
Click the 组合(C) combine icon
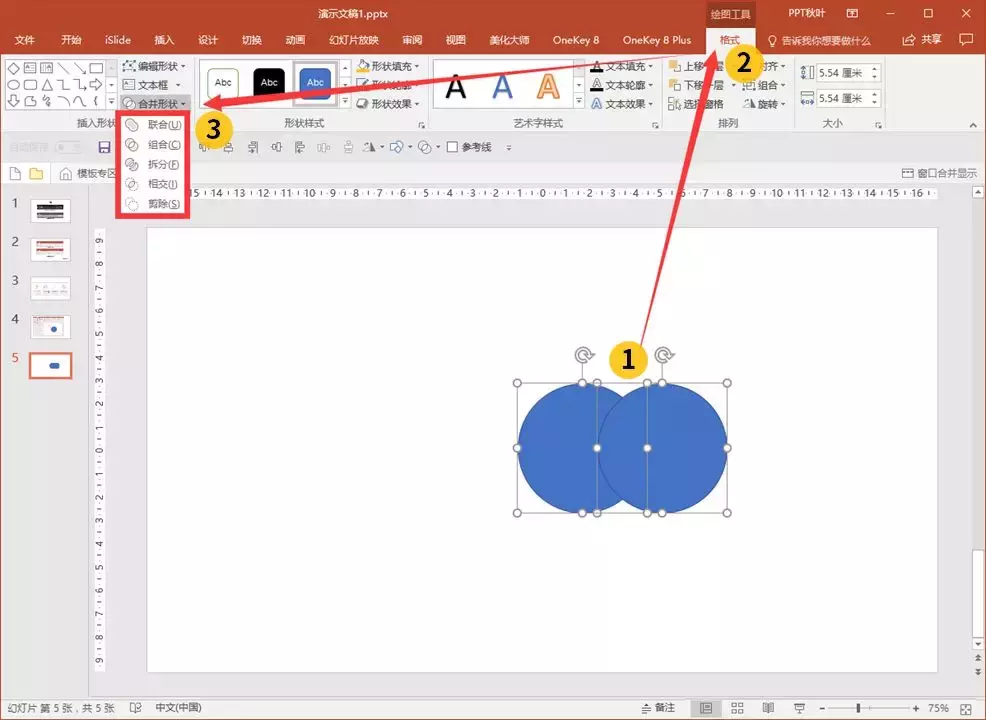[132, 145]
